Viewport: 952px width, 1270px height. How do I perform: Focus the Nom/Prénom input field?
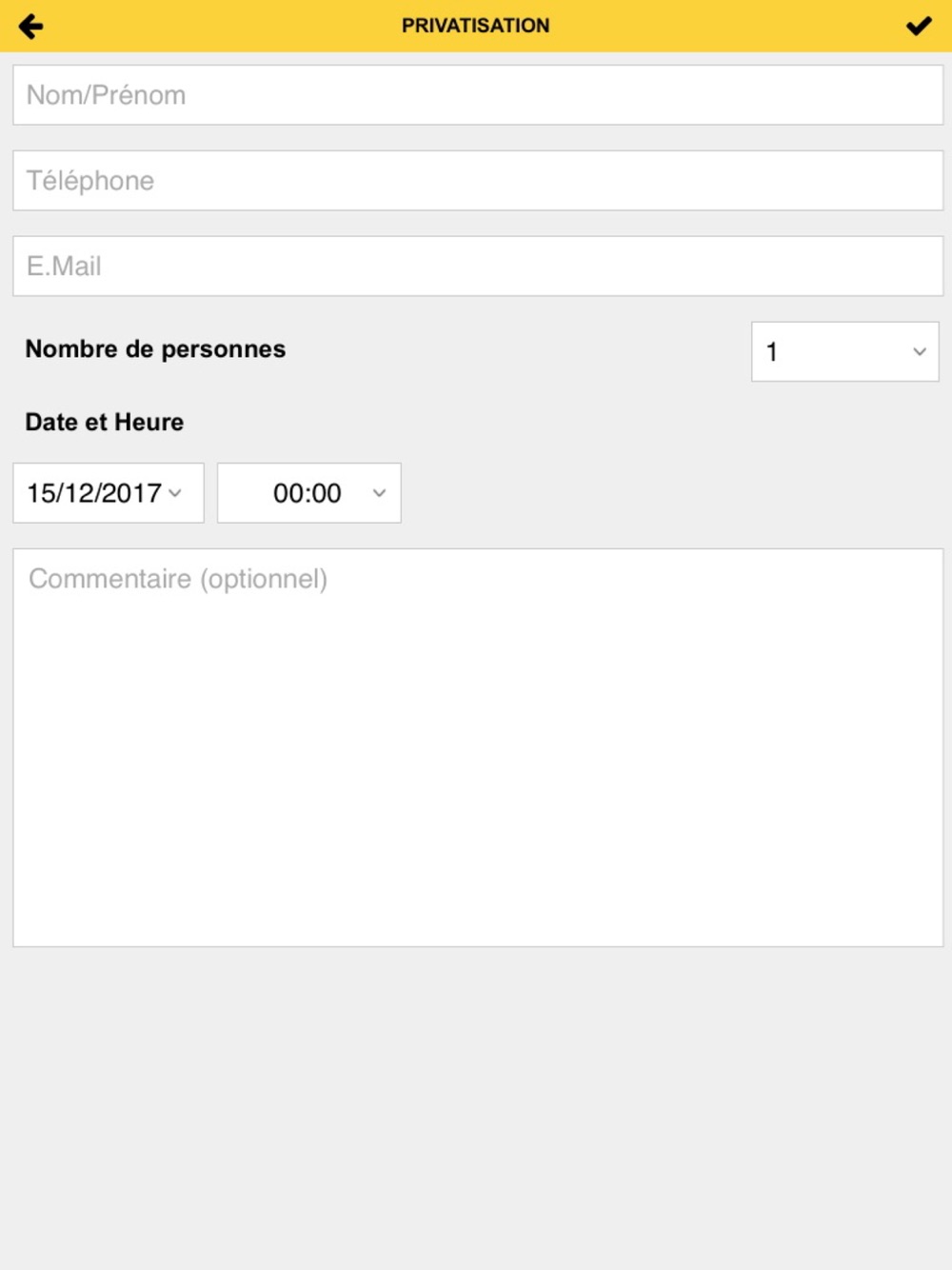click(478, 95)
